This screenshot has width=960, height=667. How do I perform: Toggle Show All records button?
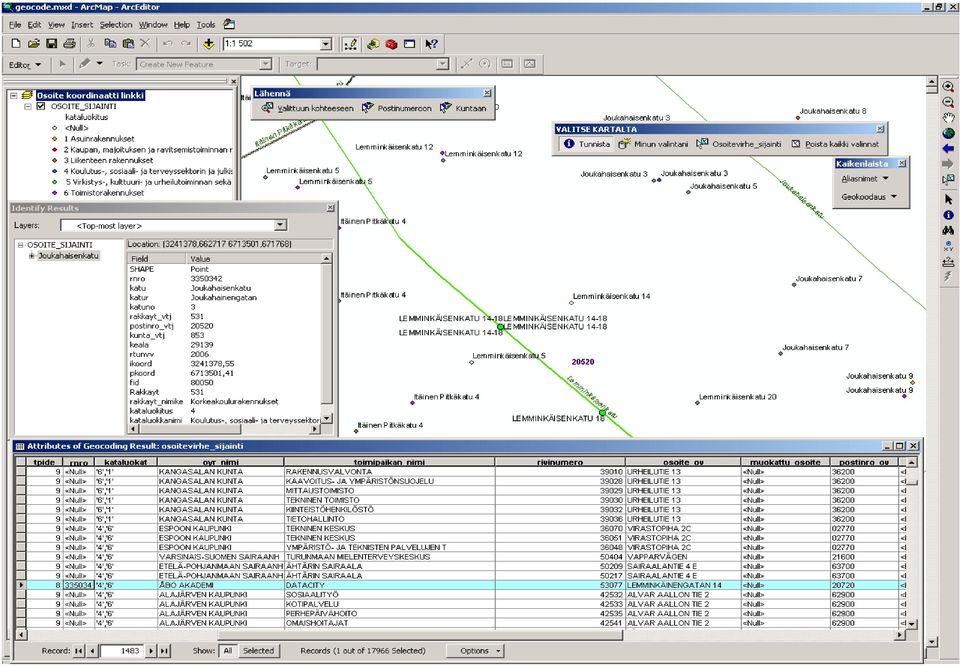click(228, 650)
